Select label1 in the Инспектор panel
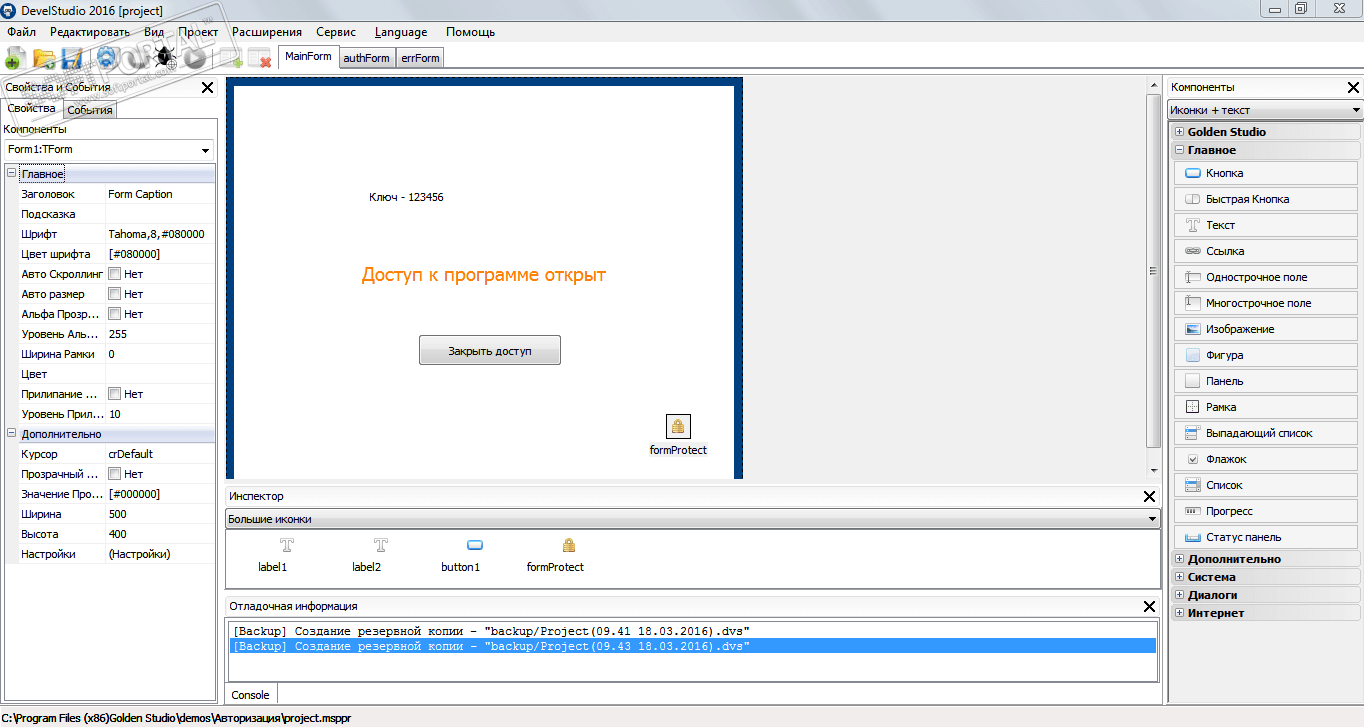Viewport: 1364px width, 727px height. pyautogui.click(x=272, y=555)
